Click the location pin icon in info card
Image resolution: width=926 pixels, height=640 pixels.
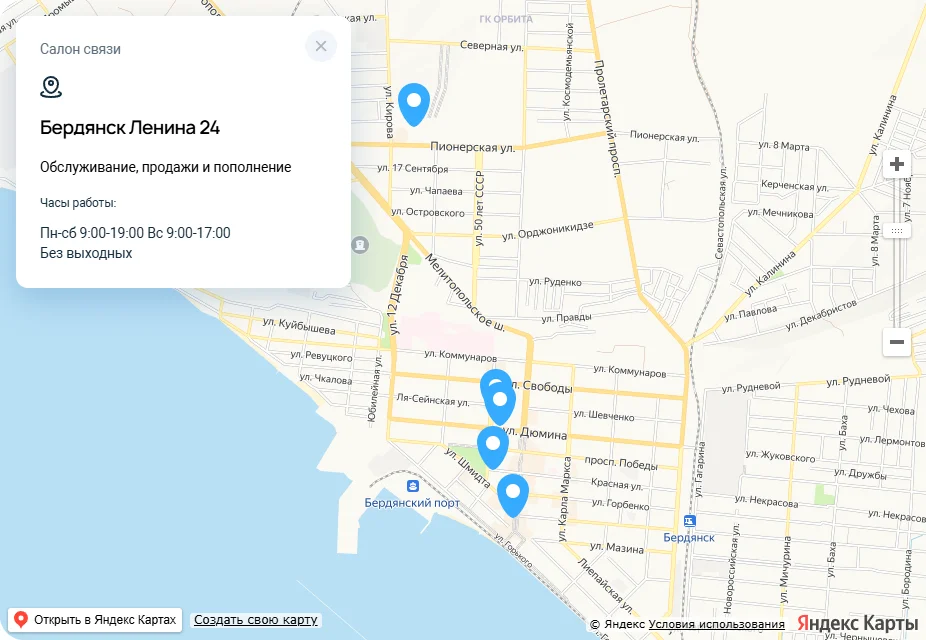51,87
